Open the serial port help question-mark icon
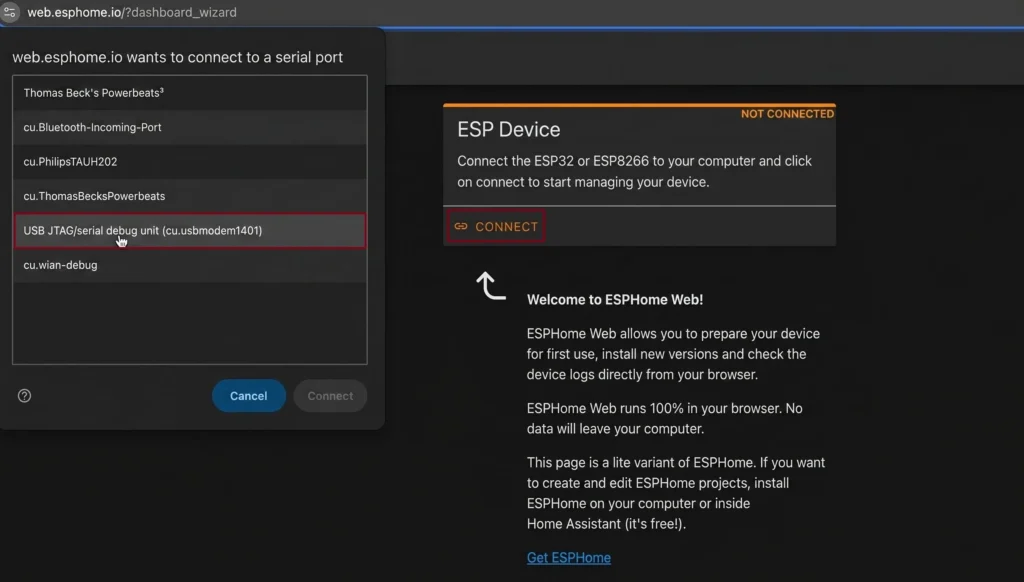This screenshot has height=582, width=1024. (24, 396)
